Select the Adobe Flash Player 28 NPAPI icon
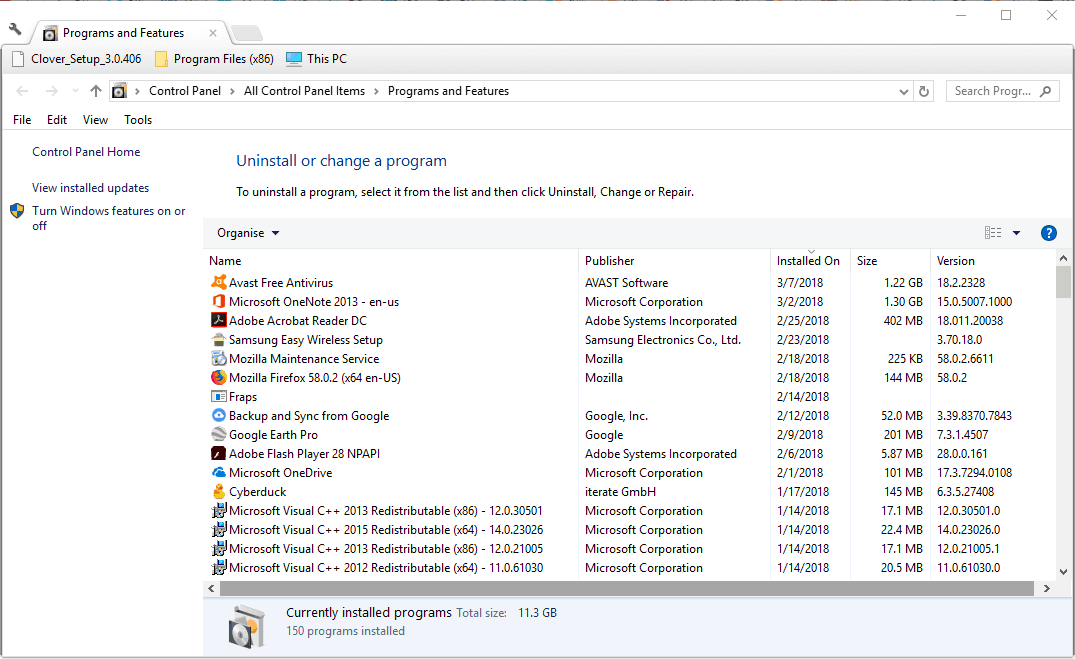This screenshot has height=659, width=1075. (x=219, y=454)
